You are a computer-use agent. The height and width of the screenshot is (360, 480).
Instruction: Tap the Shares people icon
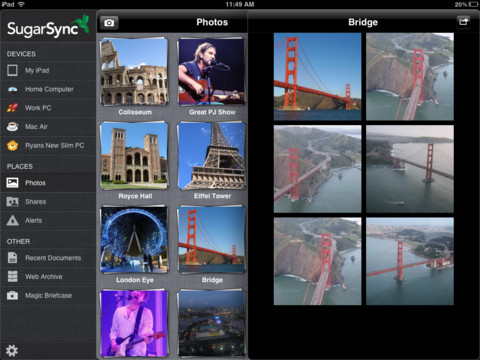click(12, 201)
